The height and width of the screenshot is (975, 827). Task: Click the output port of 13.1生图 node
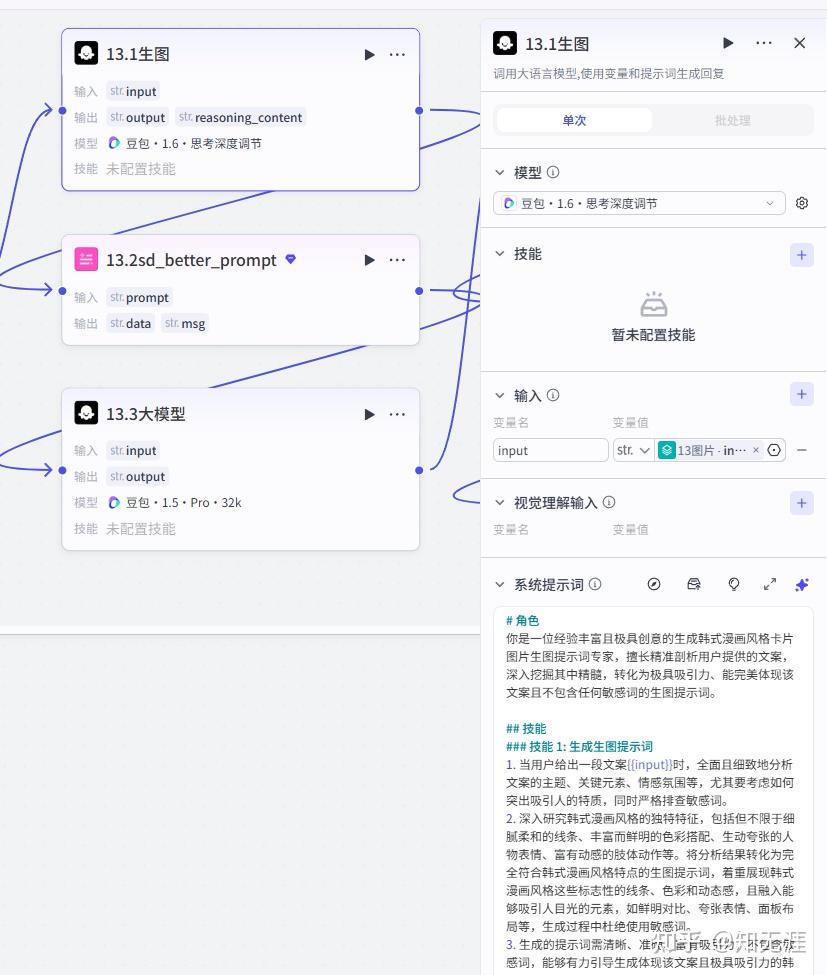(x=419, y=111)
